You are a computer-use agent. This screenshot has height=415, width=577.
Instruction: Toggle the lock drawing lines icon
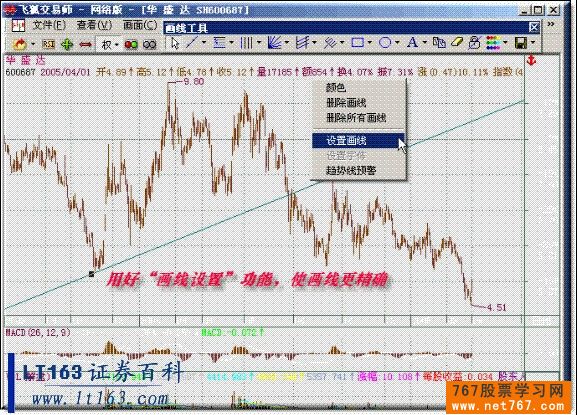click(x=474, y=43)
